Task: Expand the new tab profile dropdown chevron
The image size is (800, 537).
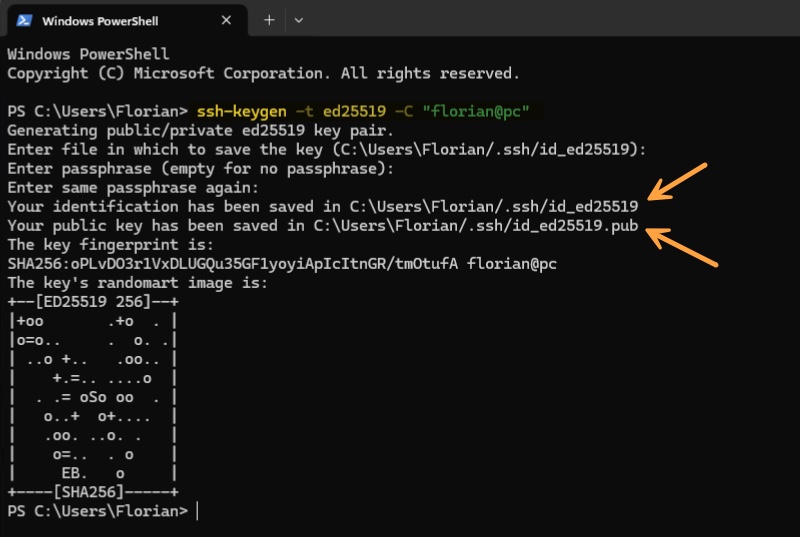Action: tap(299, 20)
